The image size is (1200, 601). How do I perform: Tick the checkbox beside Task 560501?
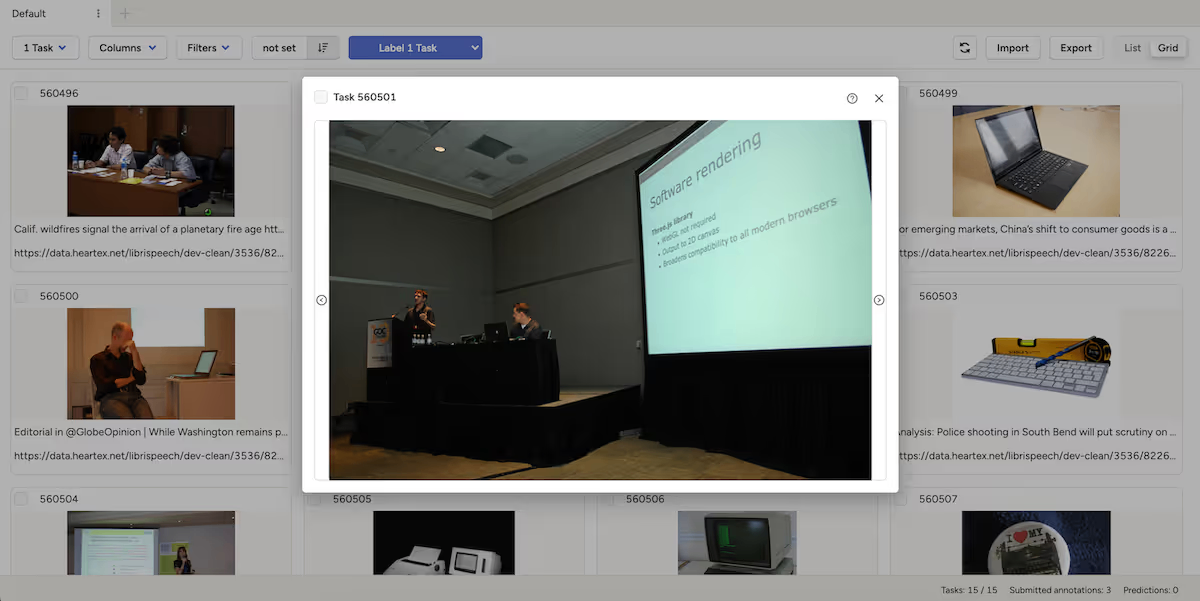(321, 97)
